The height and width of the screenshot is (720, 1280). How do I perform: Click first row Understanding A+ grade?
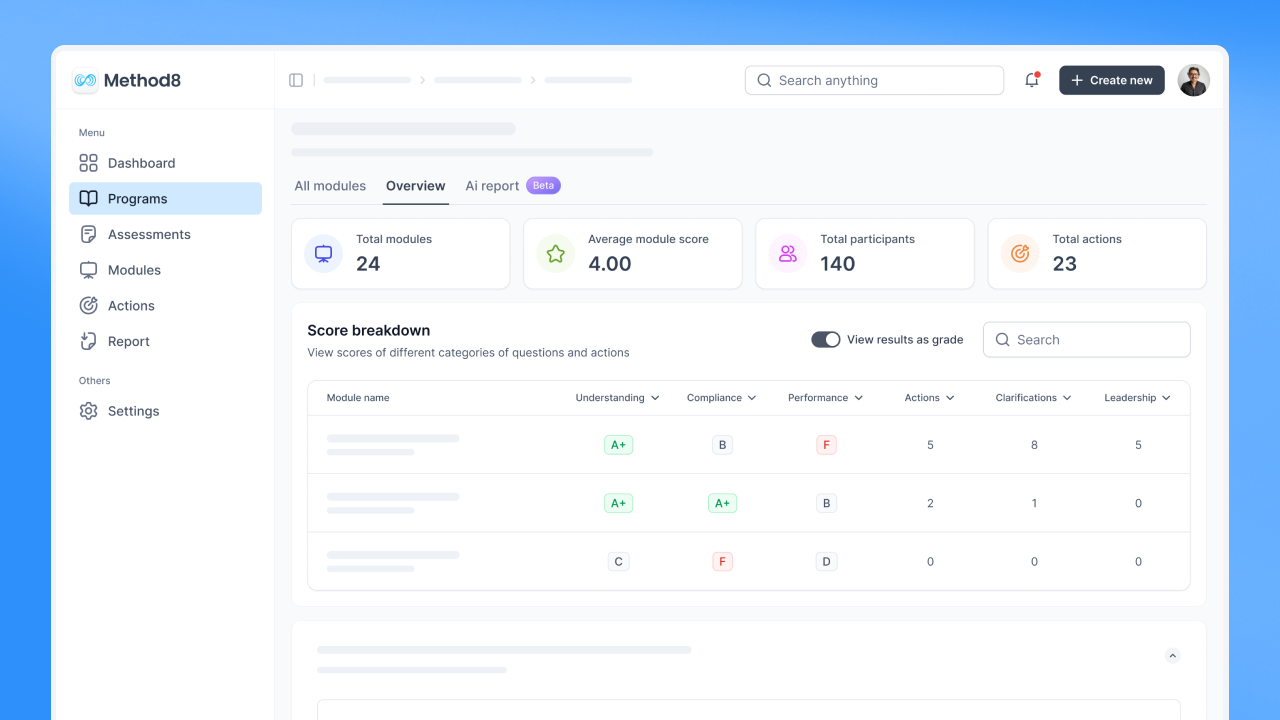(x=618, y=445)
